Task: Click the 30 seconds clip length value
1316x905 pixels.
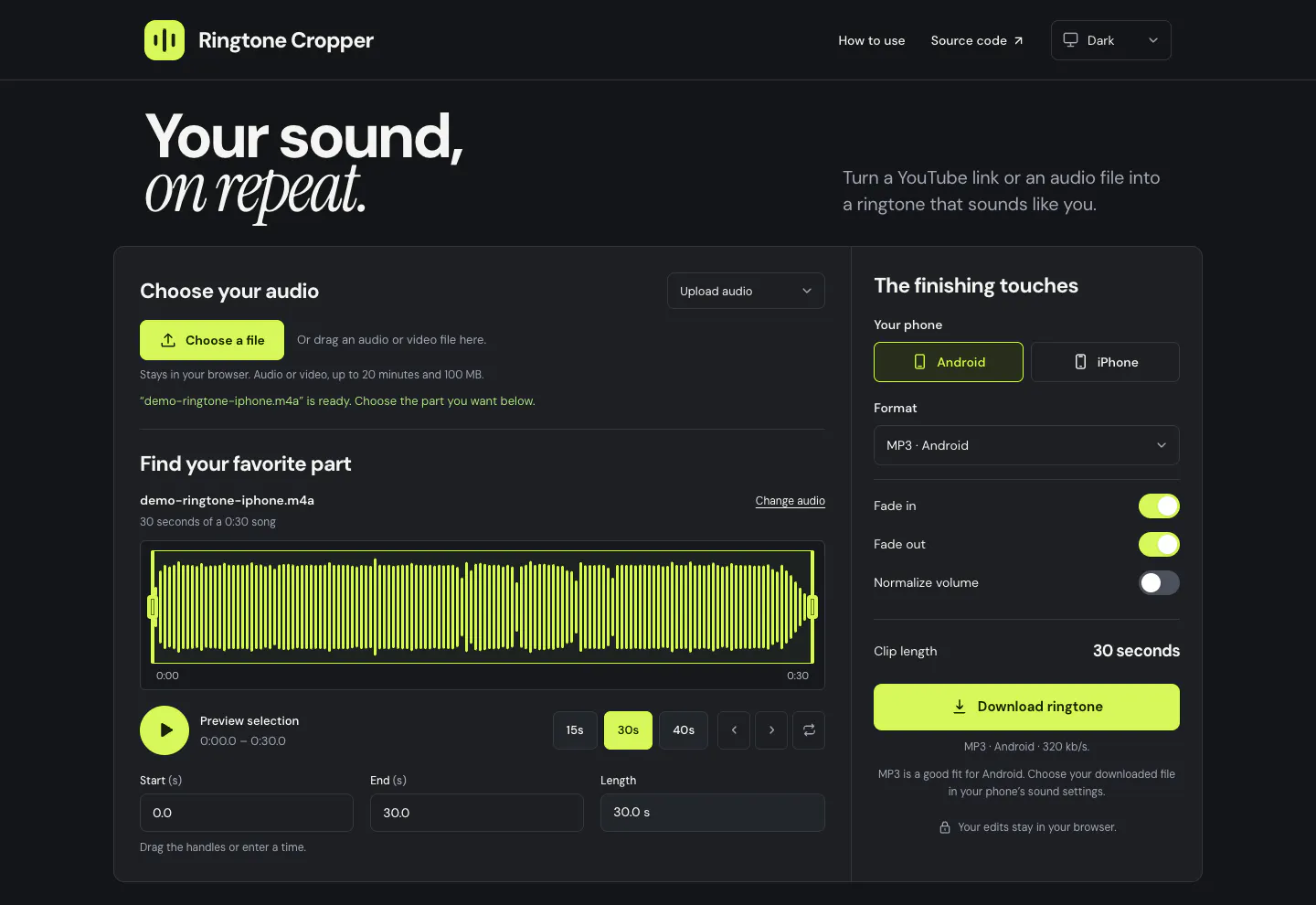Action: tap(1136, 651)
